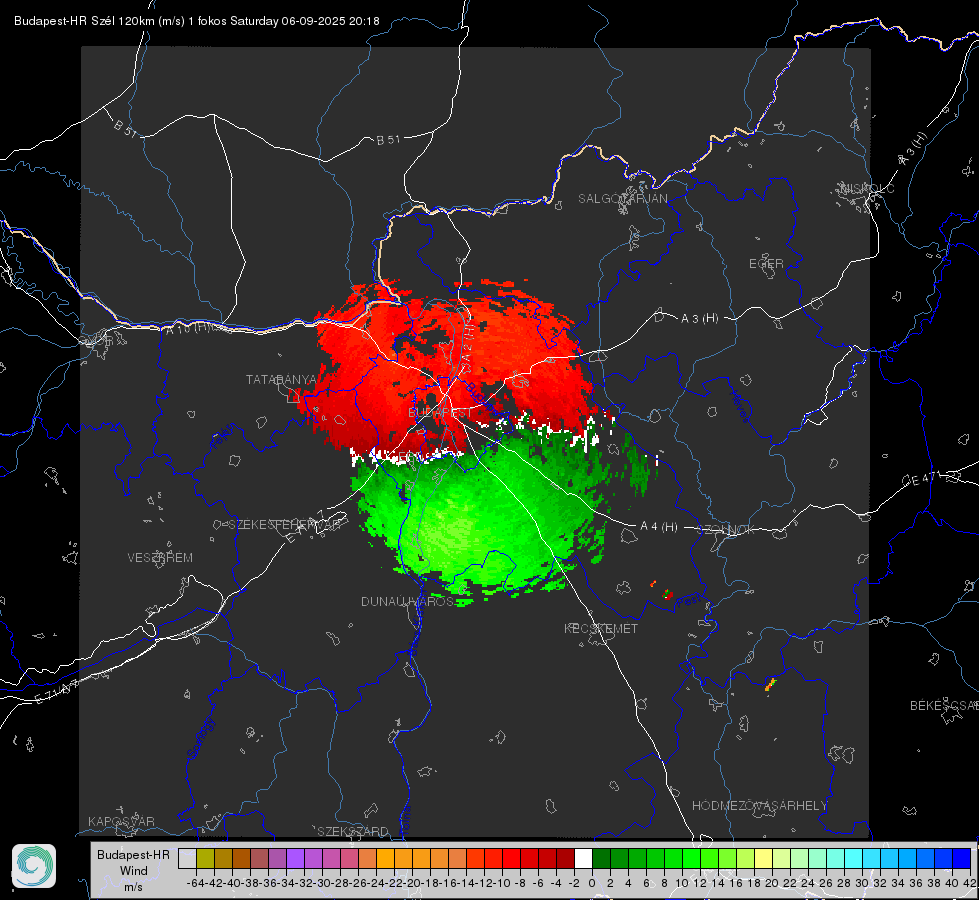Choose the light gray swatch left of -64
The image size is (979, 900).
click(187, 858)
